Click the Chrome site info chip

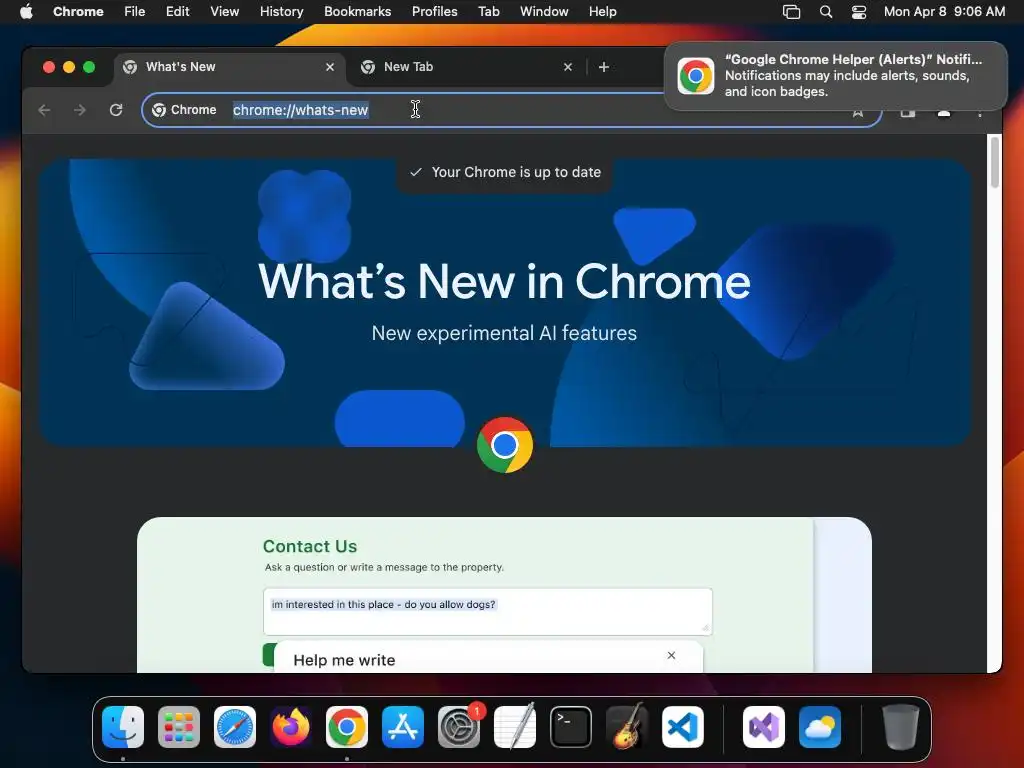click(x=184, y=110)
